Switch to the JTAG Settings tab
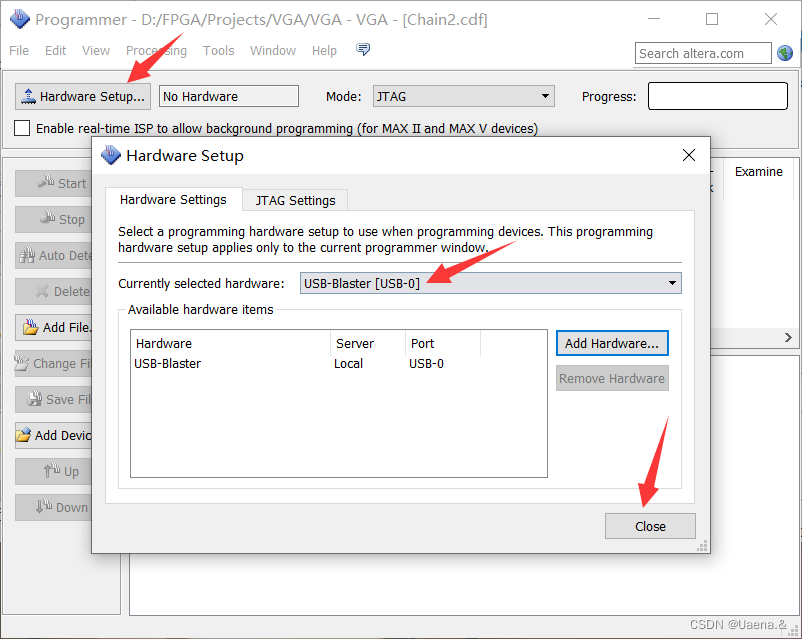802x639 pixels. [x=295, y=200]
